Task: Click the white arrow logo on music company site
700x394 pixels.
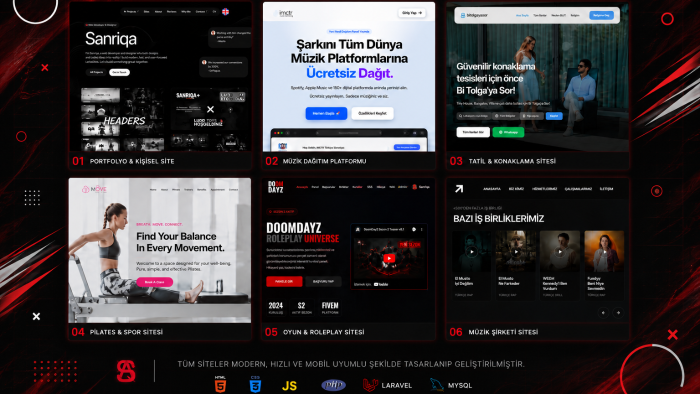Action: coord(459,189)
